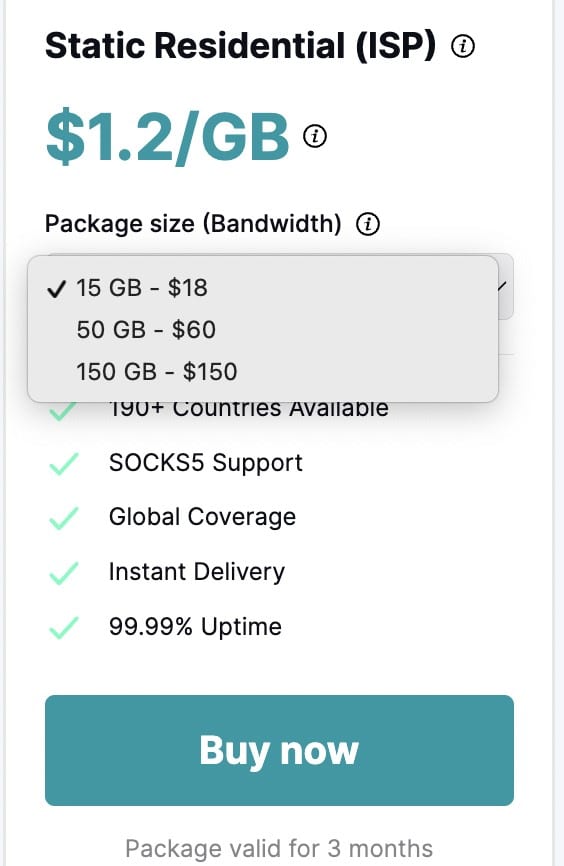The image size is (564, 866).
Task: Select the checked 15 GB - $18 option
Action: coord(263,288)
